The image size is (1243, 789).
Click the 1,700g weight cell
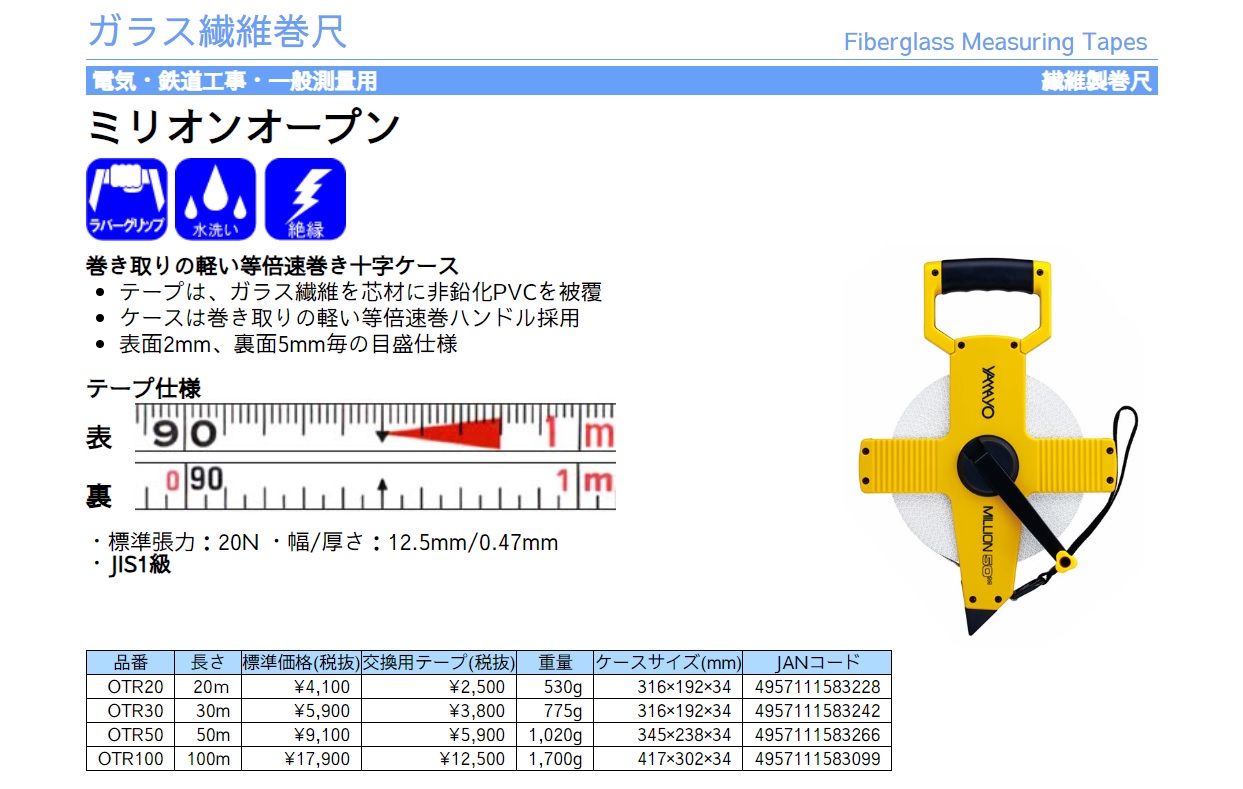tap(556, 759)
